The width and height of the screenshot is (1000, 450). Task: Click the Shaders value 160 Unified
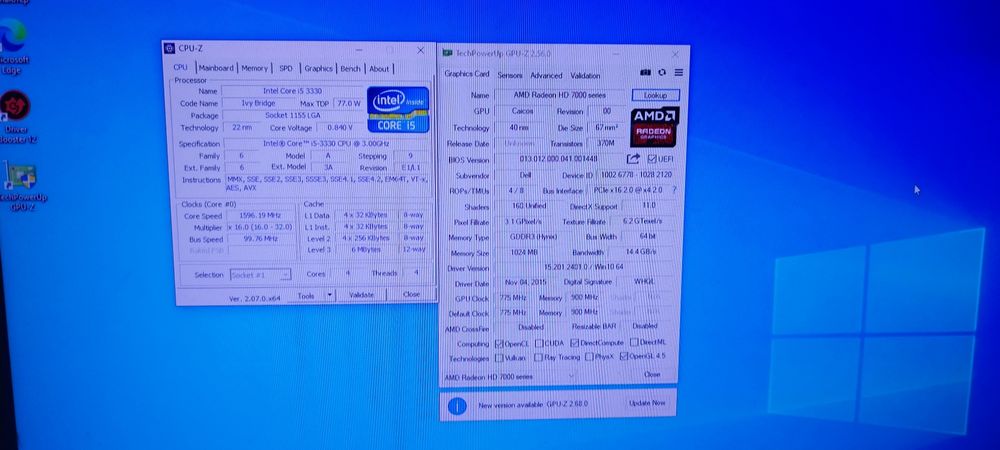pos(528,207)
